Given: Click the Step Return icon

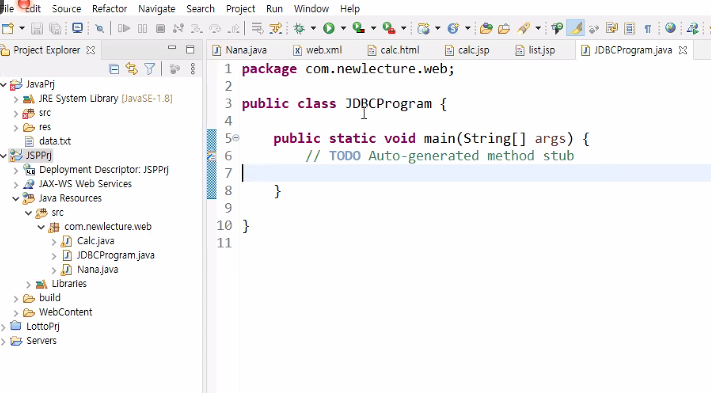Looking at the screenshot, I should [x=234, y=29].
